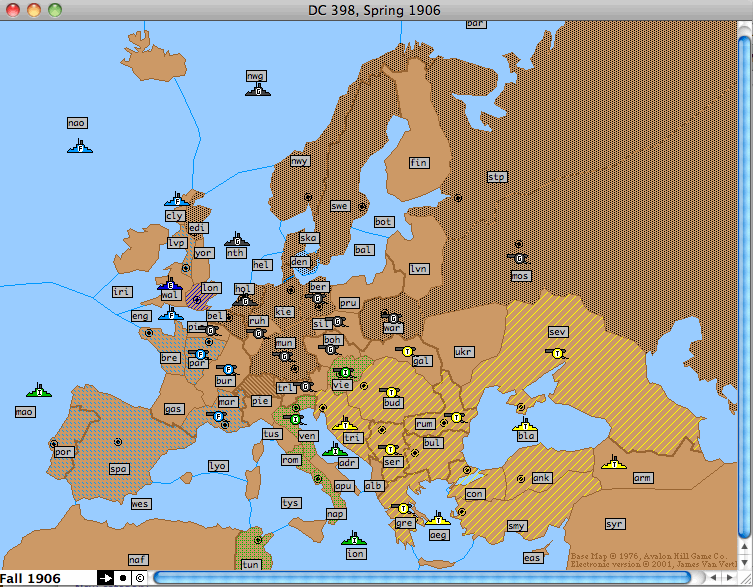Click the English fleet at wal
This screenshot has width=753, height=587.
[x=170, y=284]
